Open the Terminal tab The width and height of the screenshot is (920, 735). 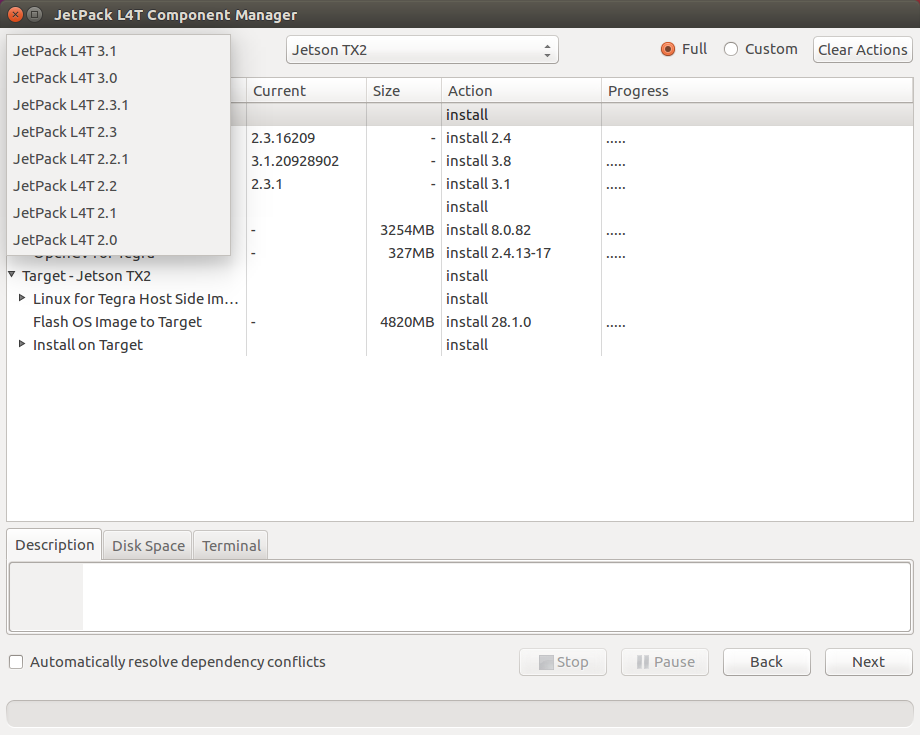pyautogui.click(x=230, y=545)
